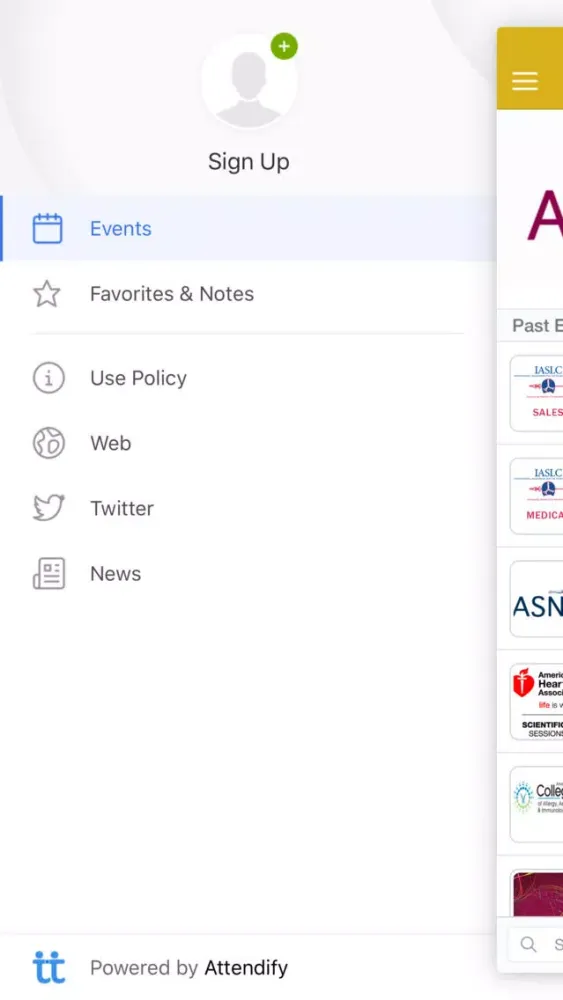Open Favorites & Notes
This screenshot has height=1000, width=563.
pos(248,294)
